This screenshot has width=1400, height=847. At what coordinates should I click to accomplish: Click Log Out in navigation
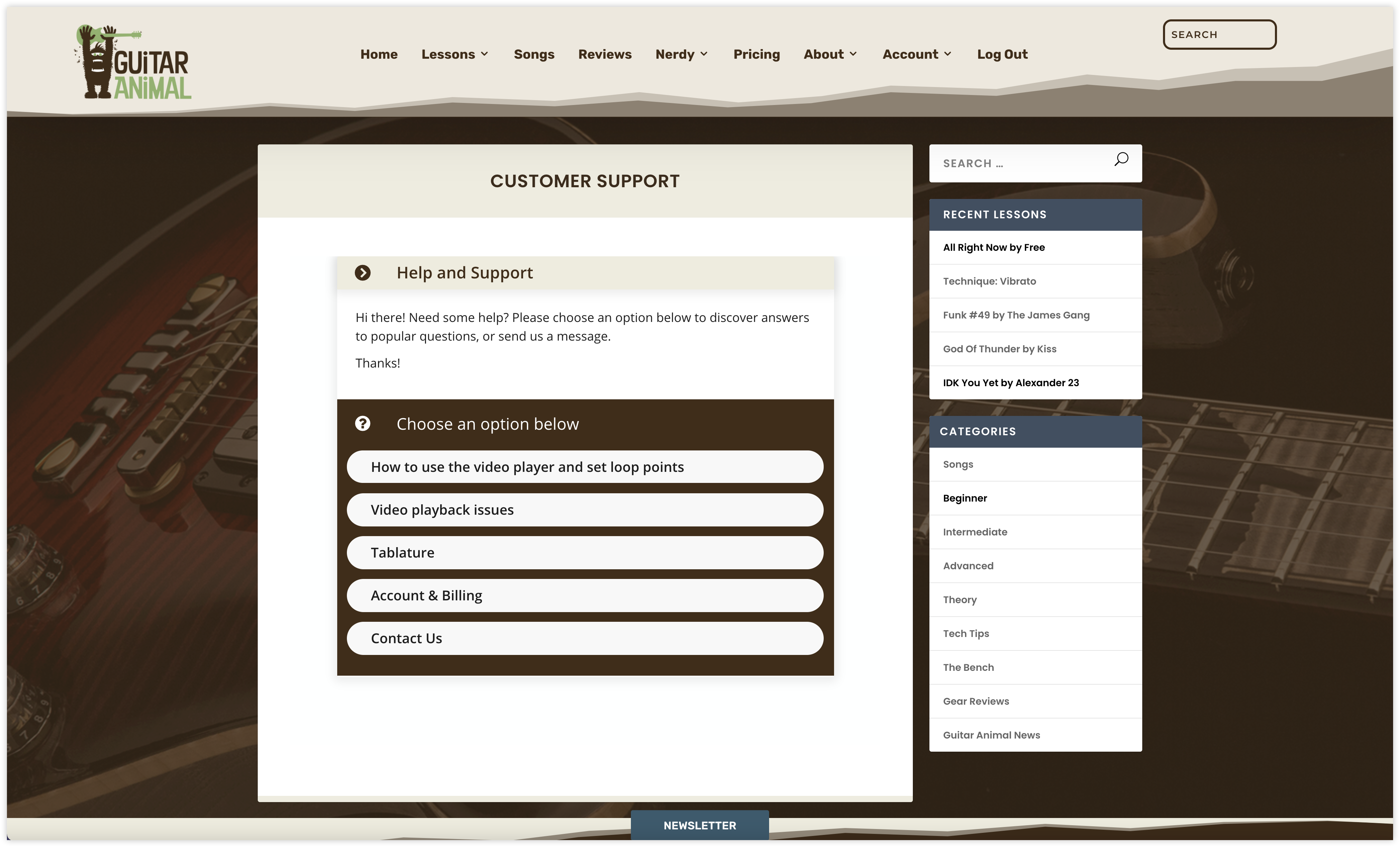click(x=1002, y=54)
